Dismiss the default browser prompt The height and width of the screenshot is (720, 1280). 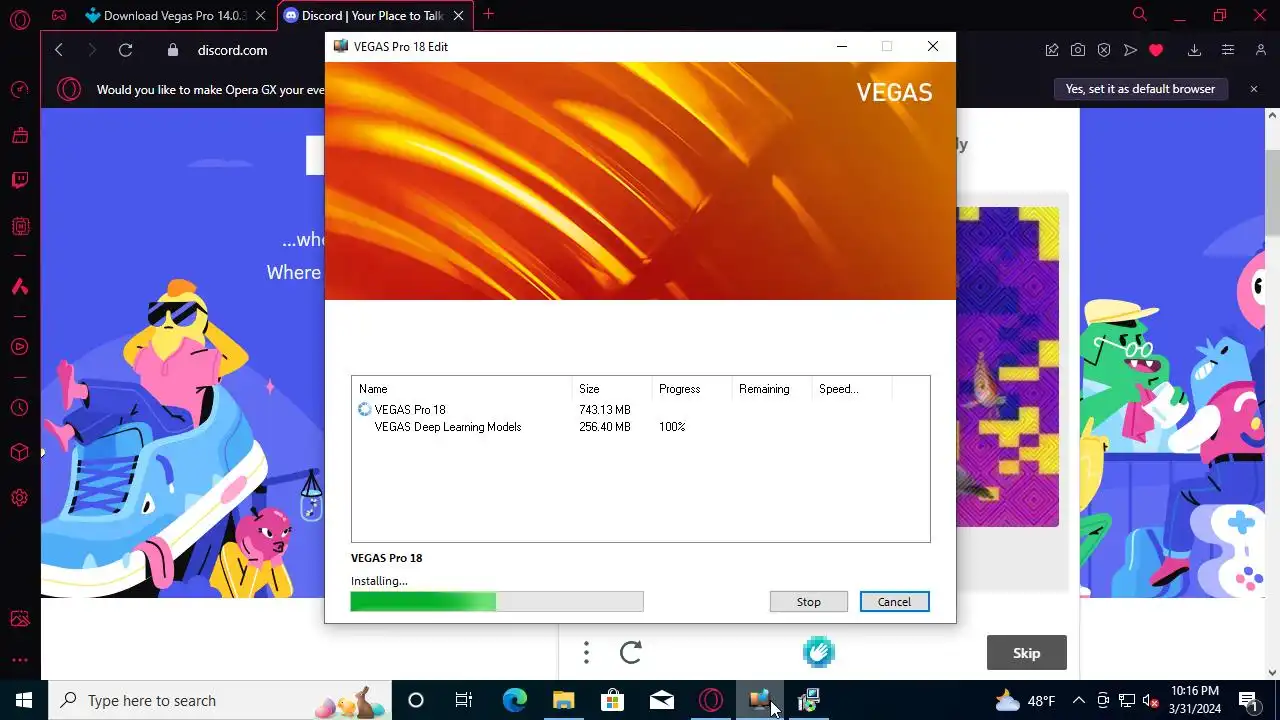point(1254,89)
